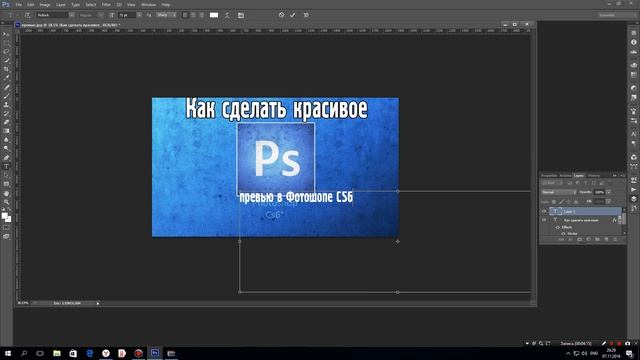Open the Window menu
This screenshot has height=360, width=640.
pyautogui.click(x=148, y=4)
